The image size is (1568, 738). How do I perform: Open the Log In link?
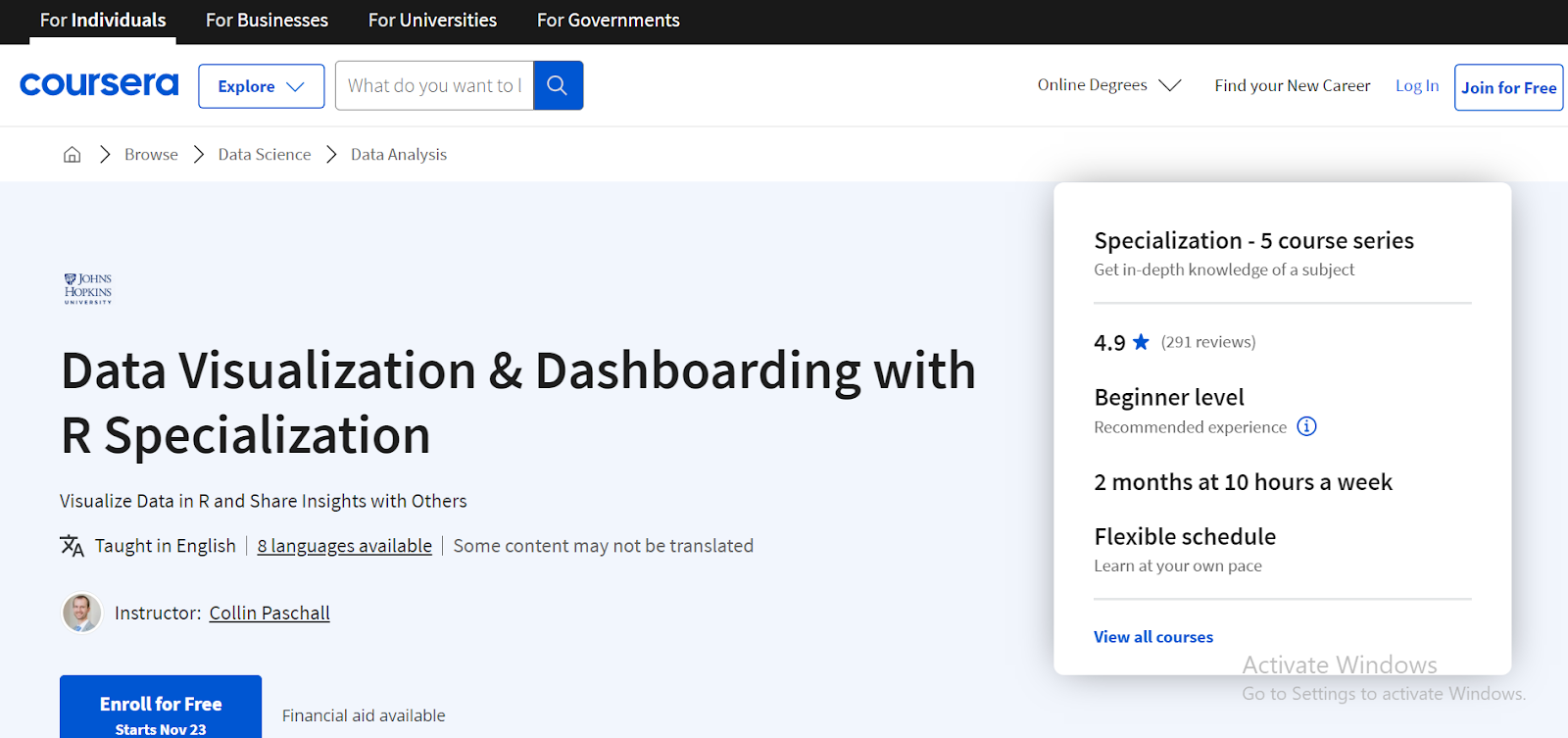(1417, 85)
